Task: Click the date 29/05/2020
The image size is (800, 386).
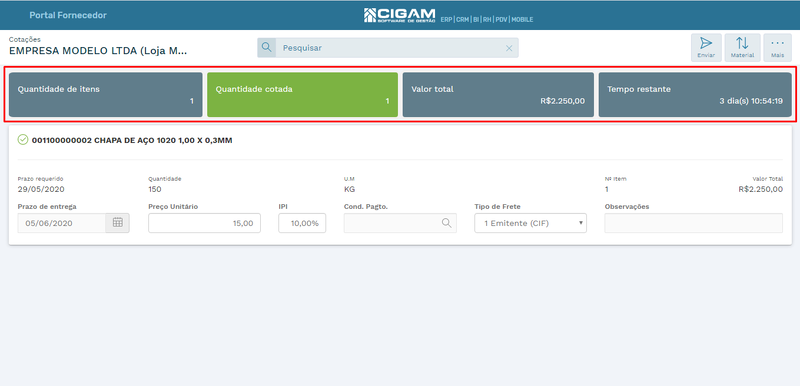Action: tap(41, 189)
